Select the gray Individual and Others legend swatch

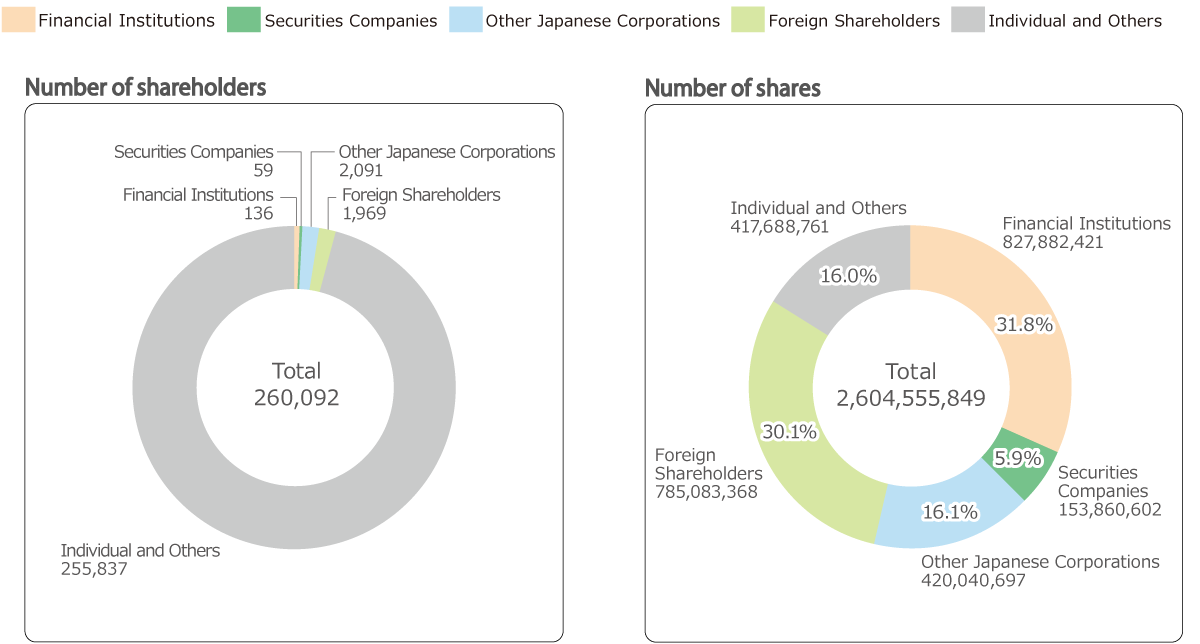pos(968,20)
